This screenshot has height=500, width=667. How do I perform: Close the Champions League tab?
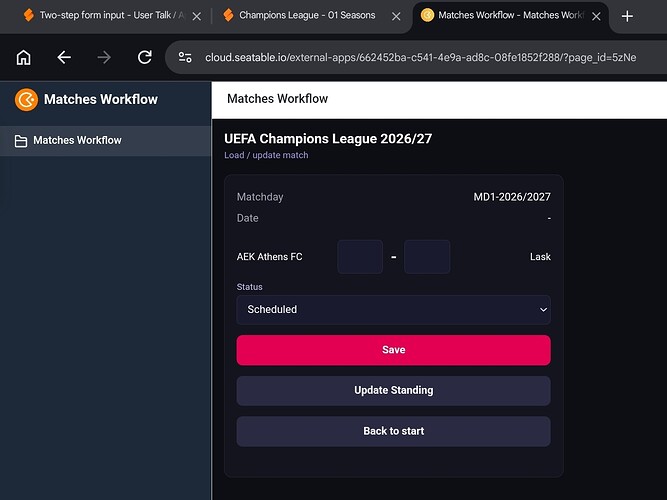pyautogui.click(x=396, y=17)
